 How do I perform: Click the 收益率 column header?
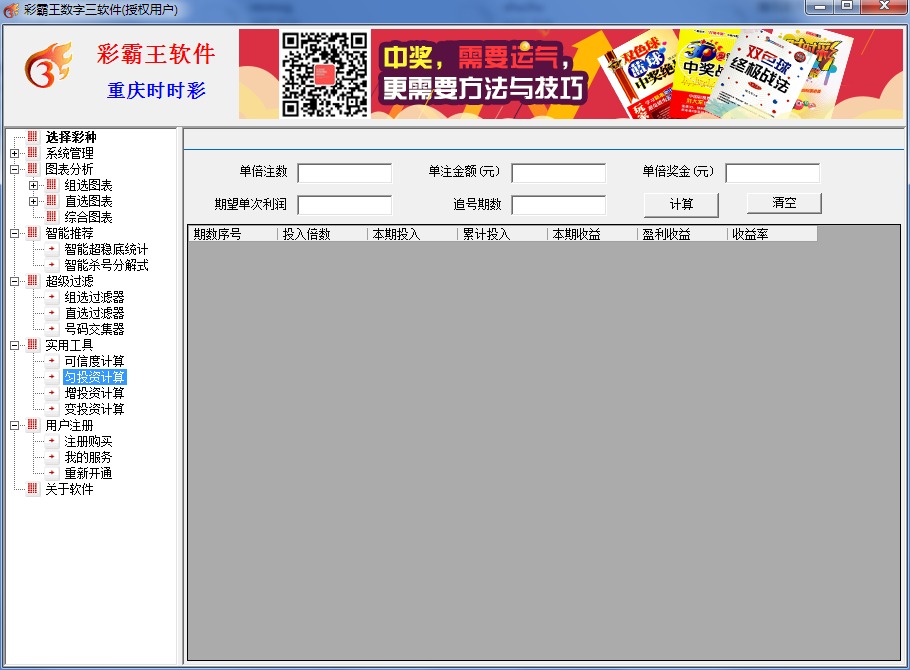(x=771, y=234)
